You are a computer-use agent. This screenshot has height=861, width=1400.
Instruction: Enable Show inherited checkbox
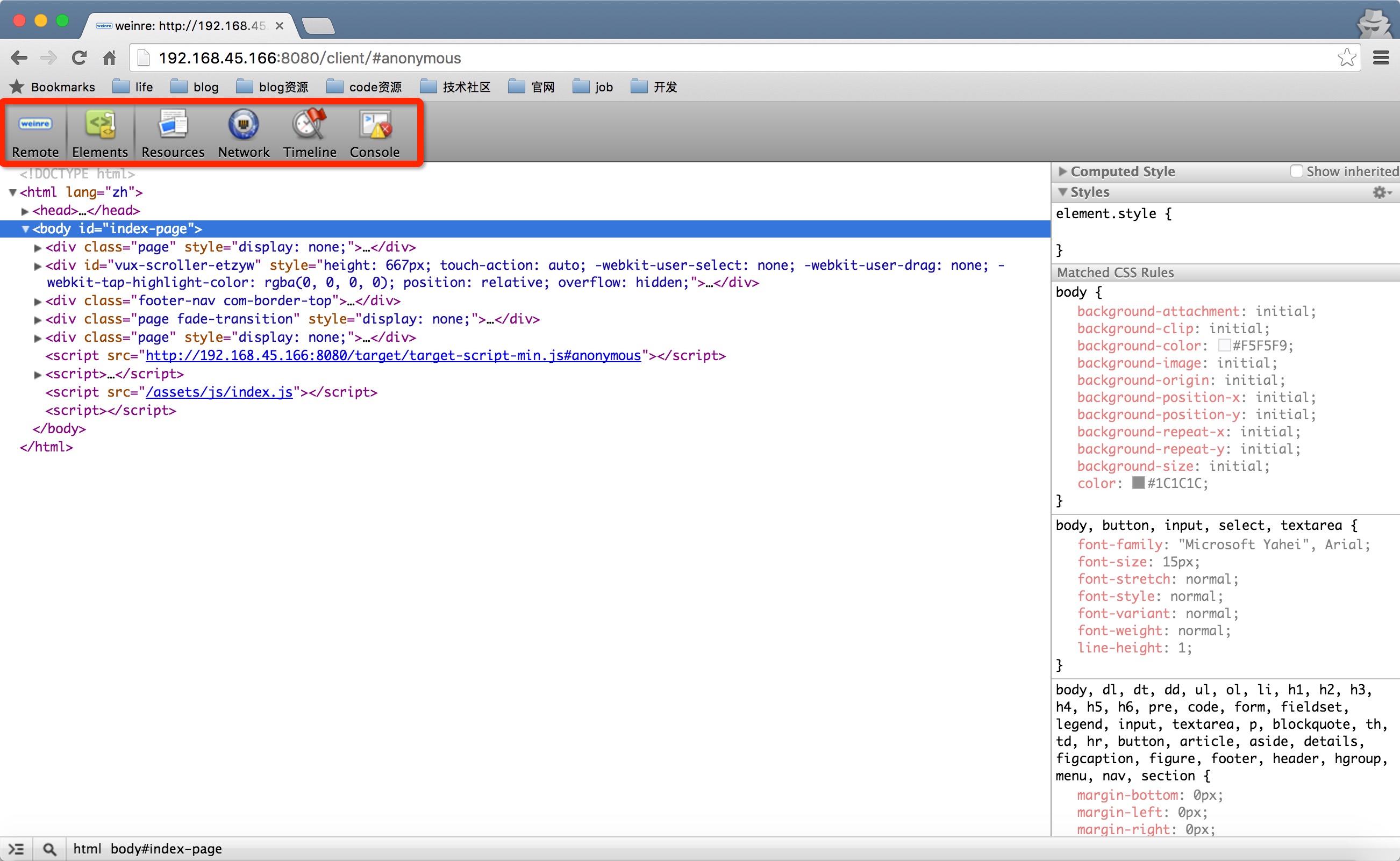pyautogui.click(x=1296, y=171)
